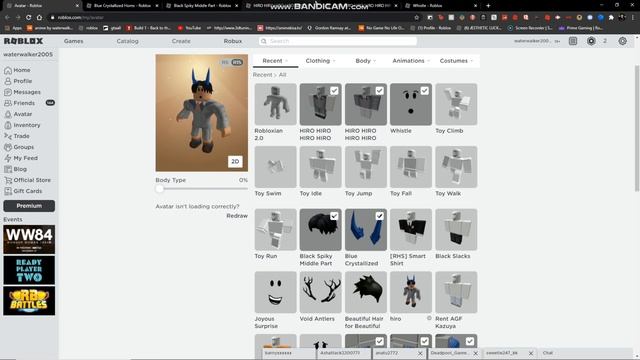Equip the [RHS] Smart Shirt
Screen dimensions: 640x360
tap(411, 230)
